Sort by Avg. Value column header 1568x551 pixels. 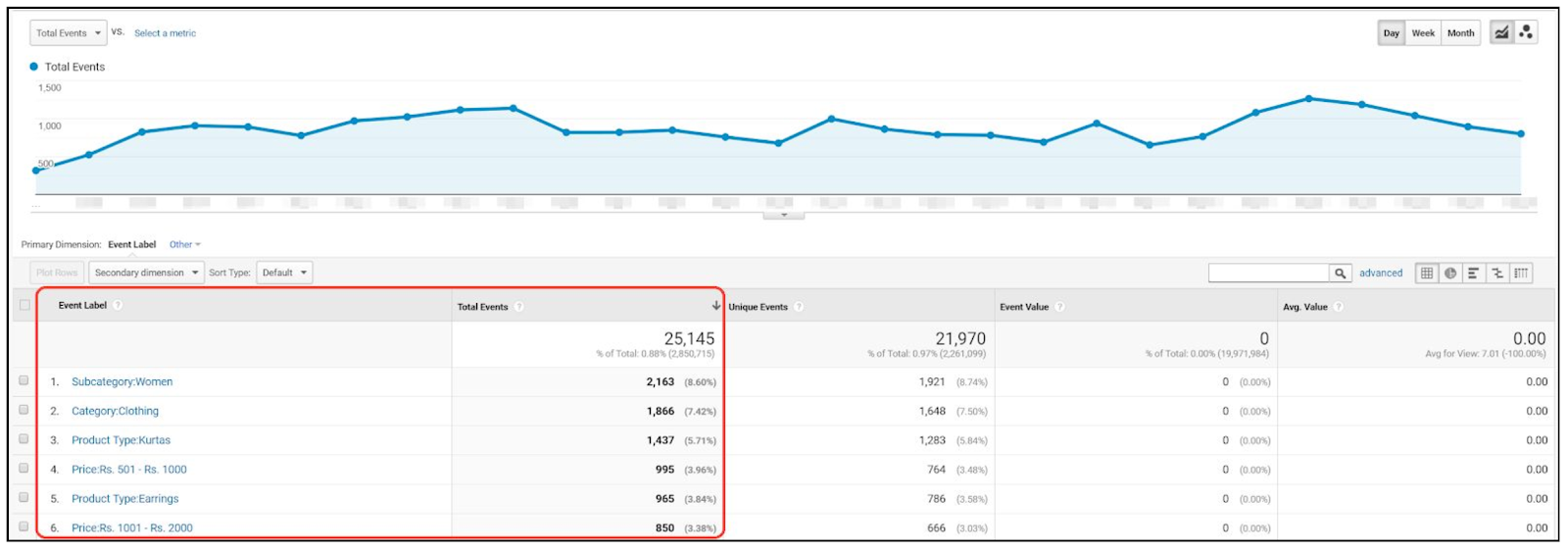click(x=1305, y=307)
